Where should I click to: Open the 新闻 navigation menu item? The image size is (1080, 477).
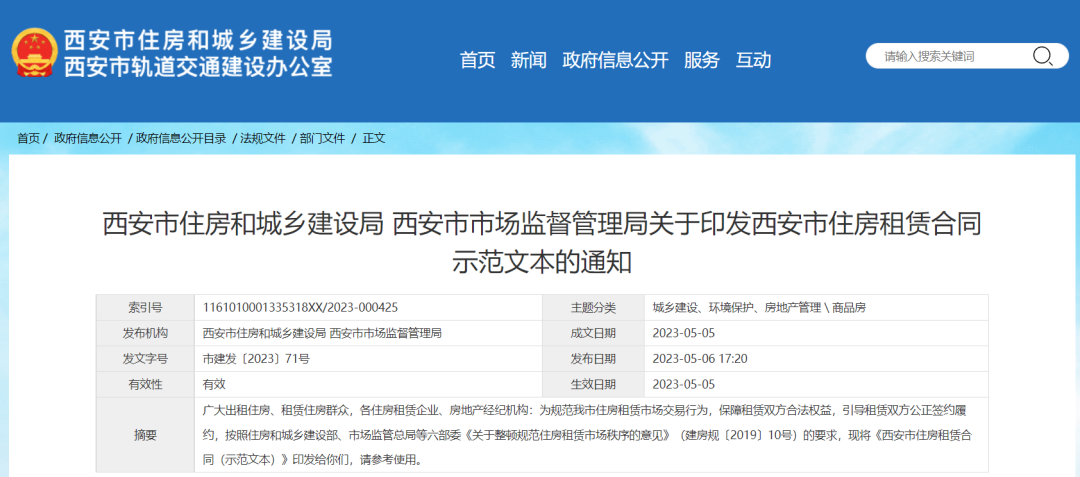[528, 60]
